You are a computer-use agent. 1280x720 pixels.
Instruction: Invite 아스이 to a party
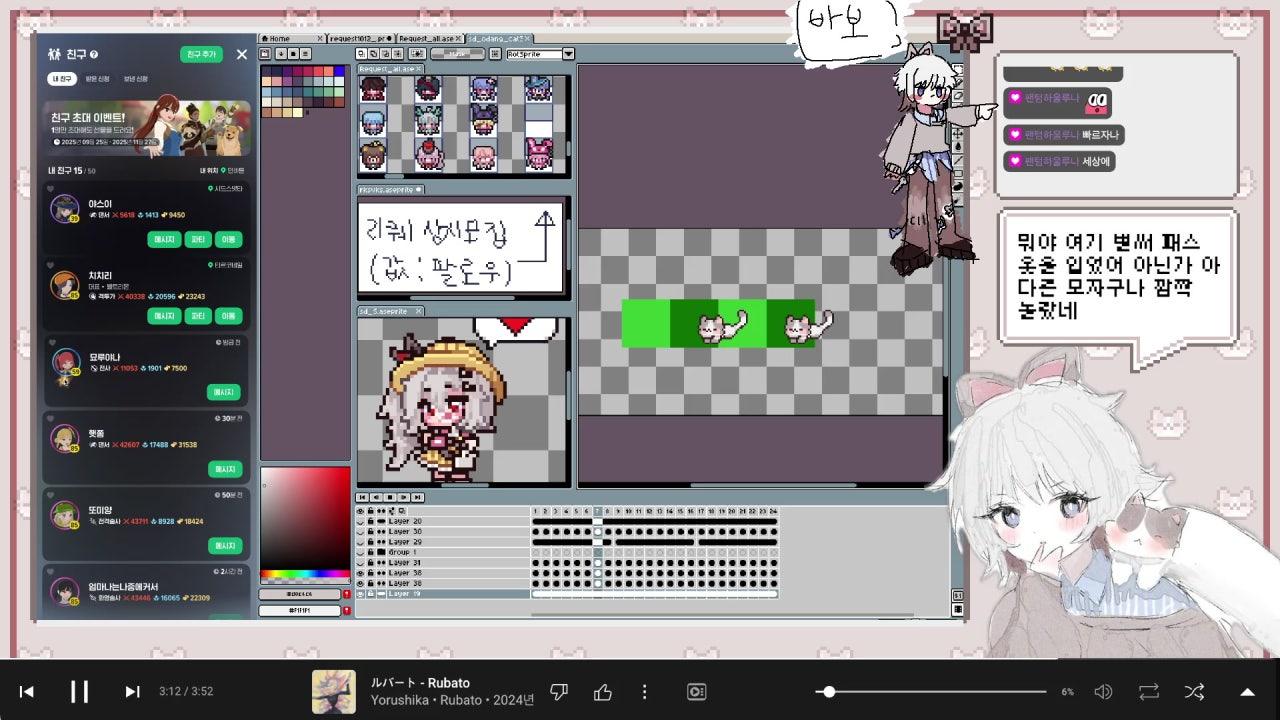198,240
